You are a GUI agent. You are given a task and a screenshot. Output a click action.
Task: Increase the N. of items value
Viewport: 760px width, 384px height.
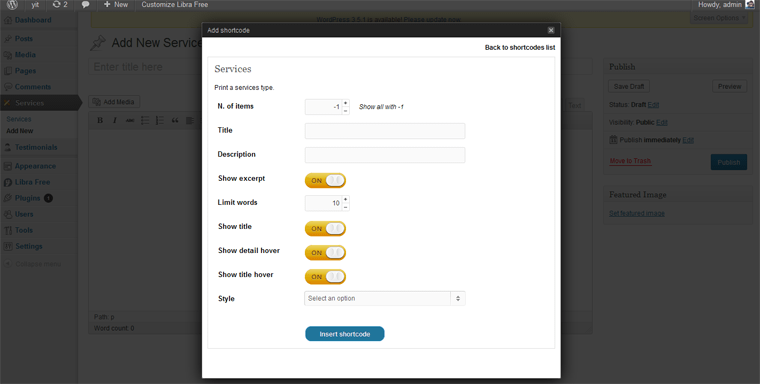pyautogui.click(x=345, y=103)
